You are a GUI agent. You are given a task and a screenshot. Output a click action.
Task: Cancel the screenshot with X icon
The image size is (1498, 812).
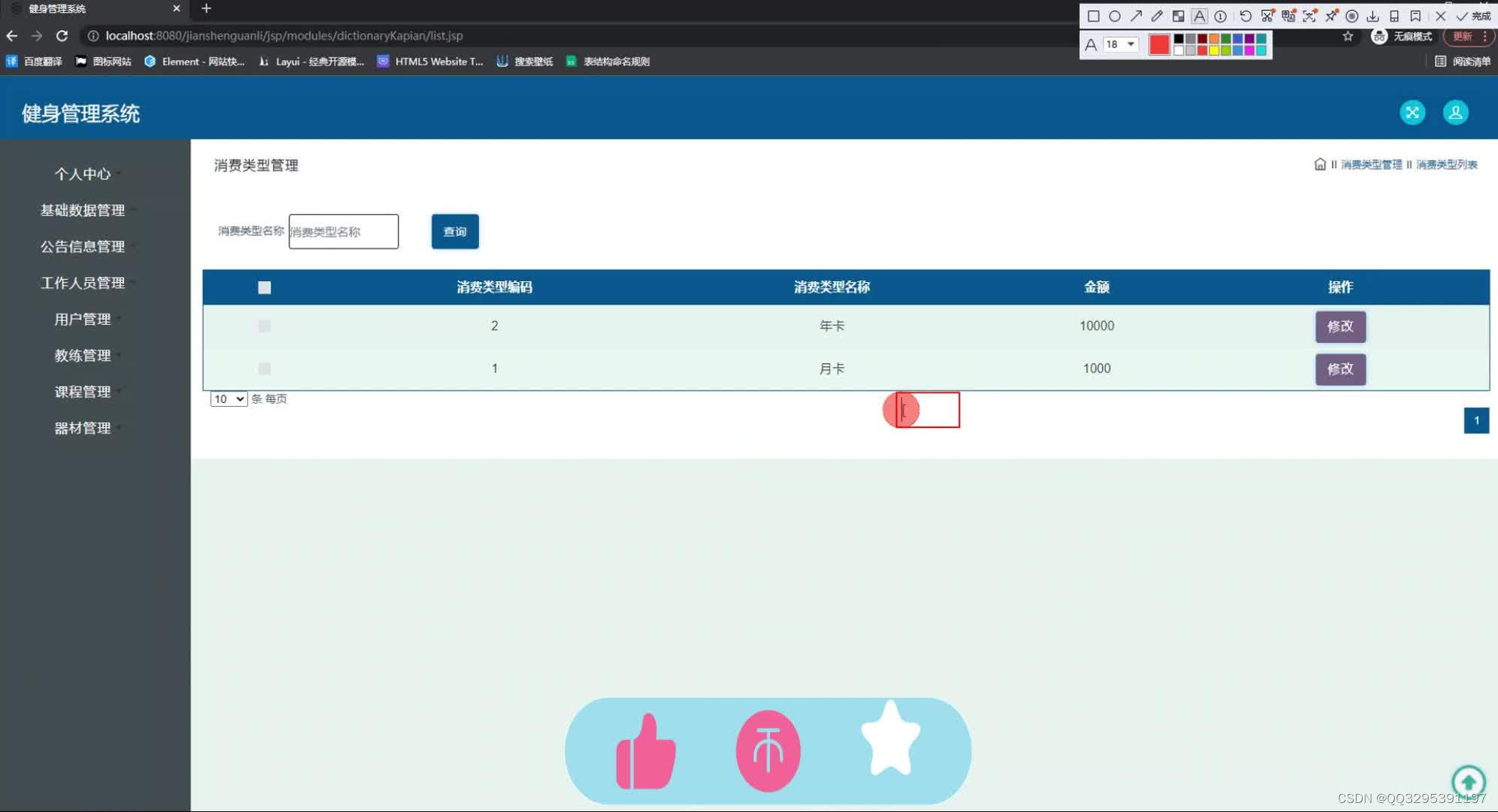(1440, 16)
